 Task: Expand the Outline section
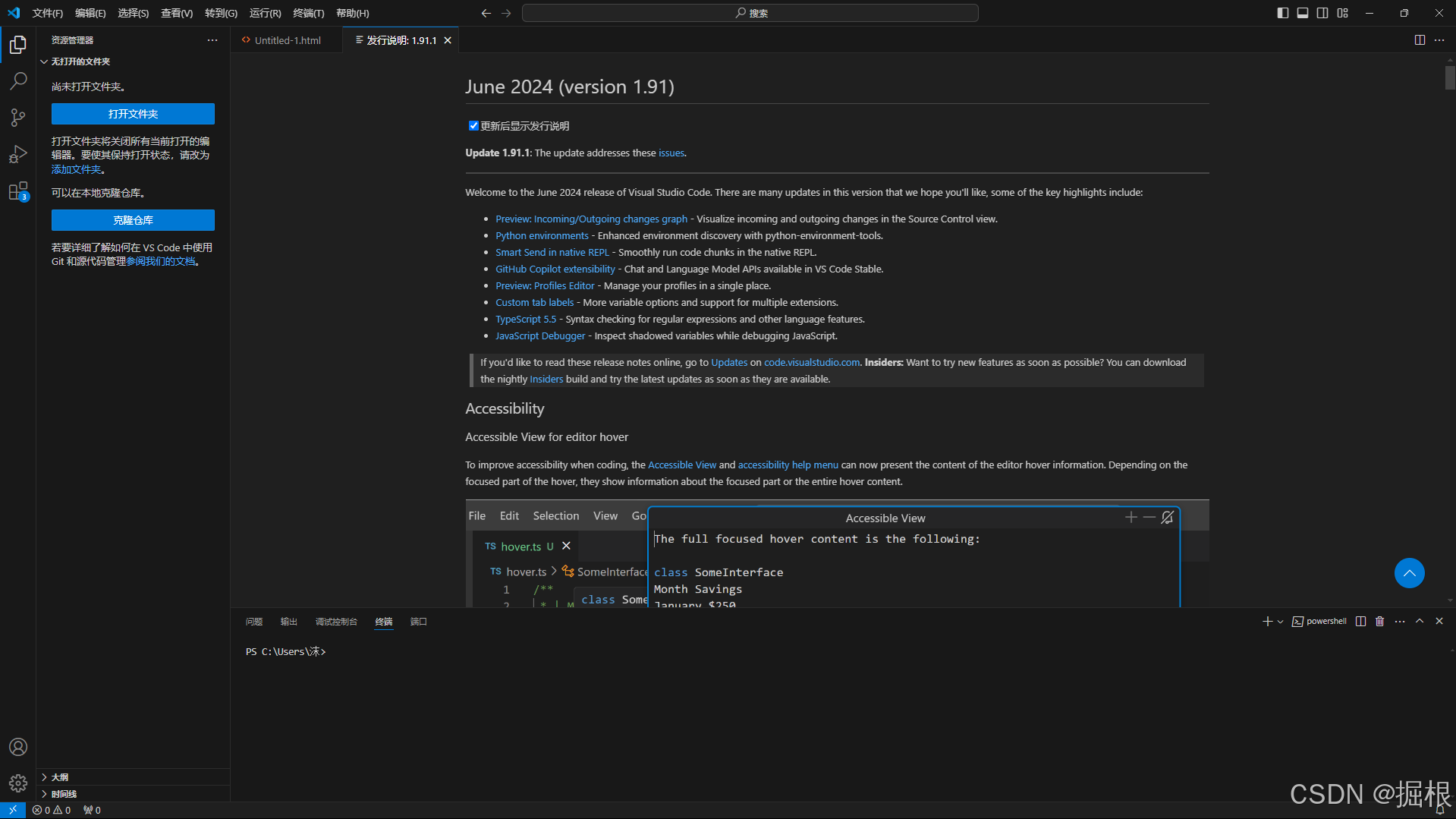55,777
